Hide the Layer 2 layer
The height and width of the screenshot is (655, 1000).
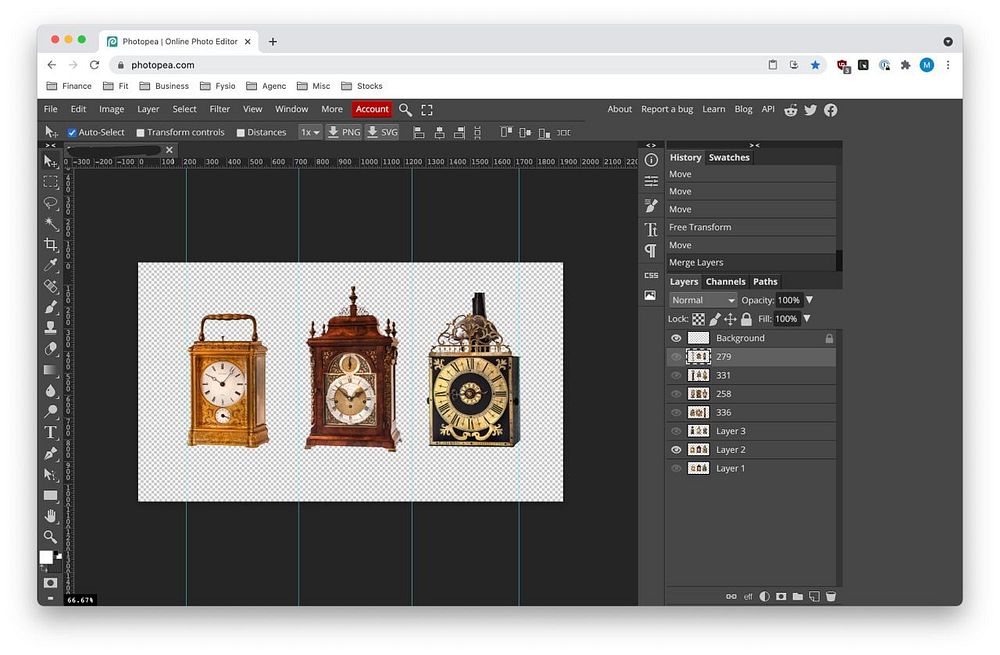(676, 450)
